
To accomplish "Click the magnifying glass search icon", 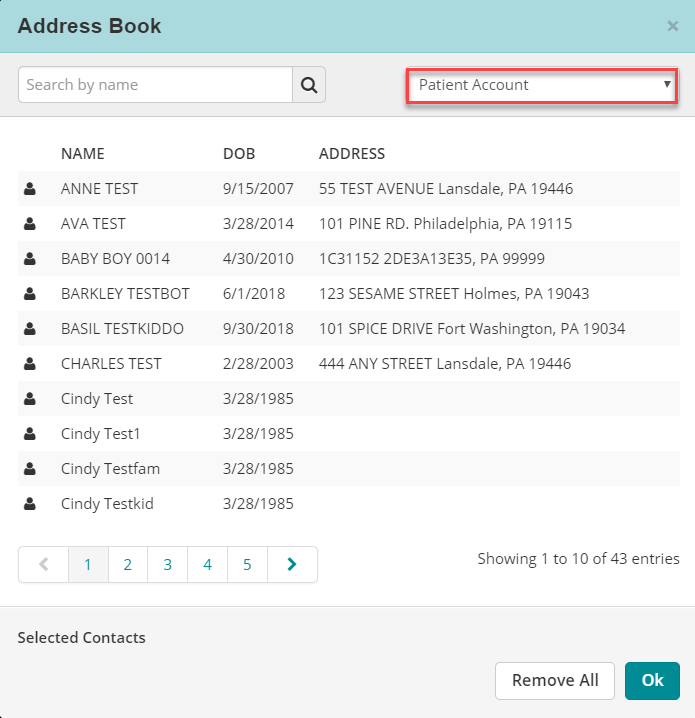I will tap(309, 85).
